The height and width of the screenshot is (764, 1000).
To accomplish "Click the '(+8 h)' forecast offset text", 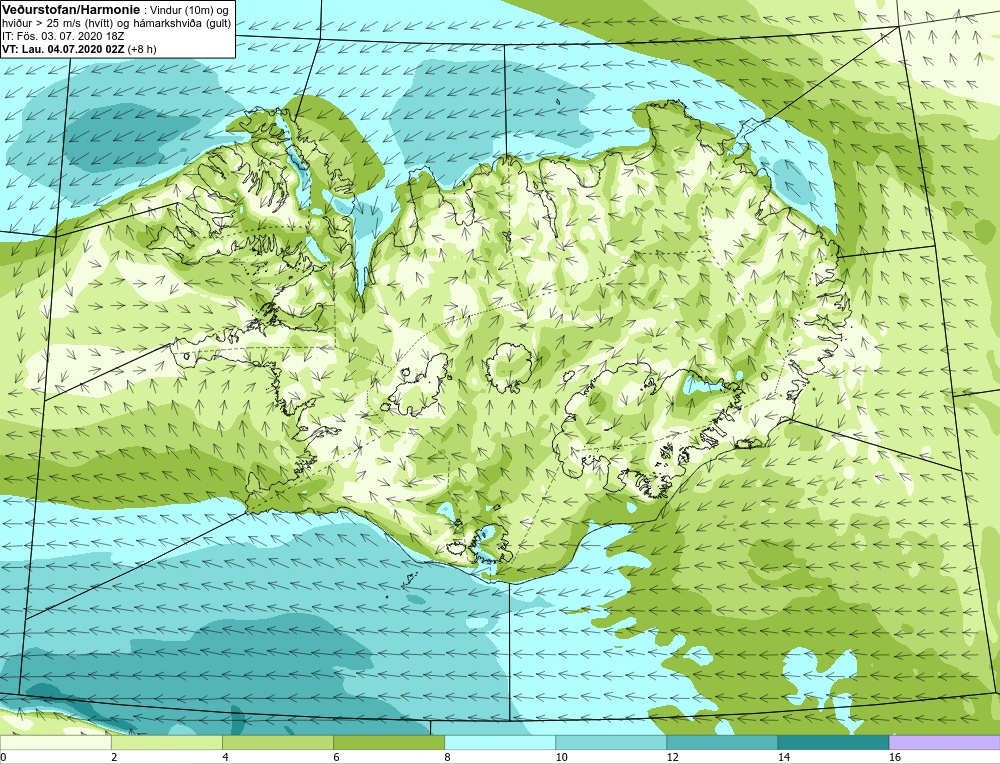I will tap(142, 49).
